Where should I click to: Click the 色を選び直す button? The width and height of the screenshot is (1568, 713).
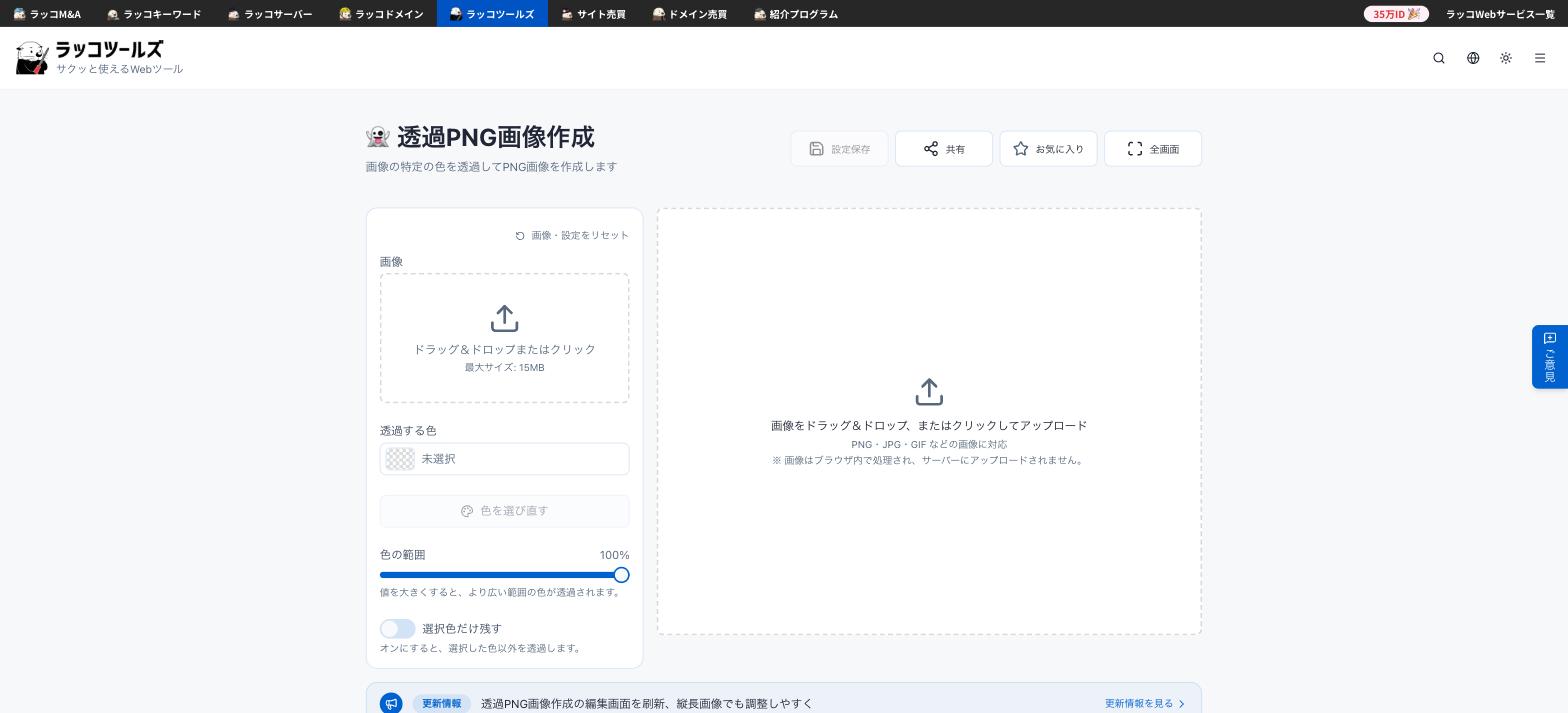(x=505, y=511)
